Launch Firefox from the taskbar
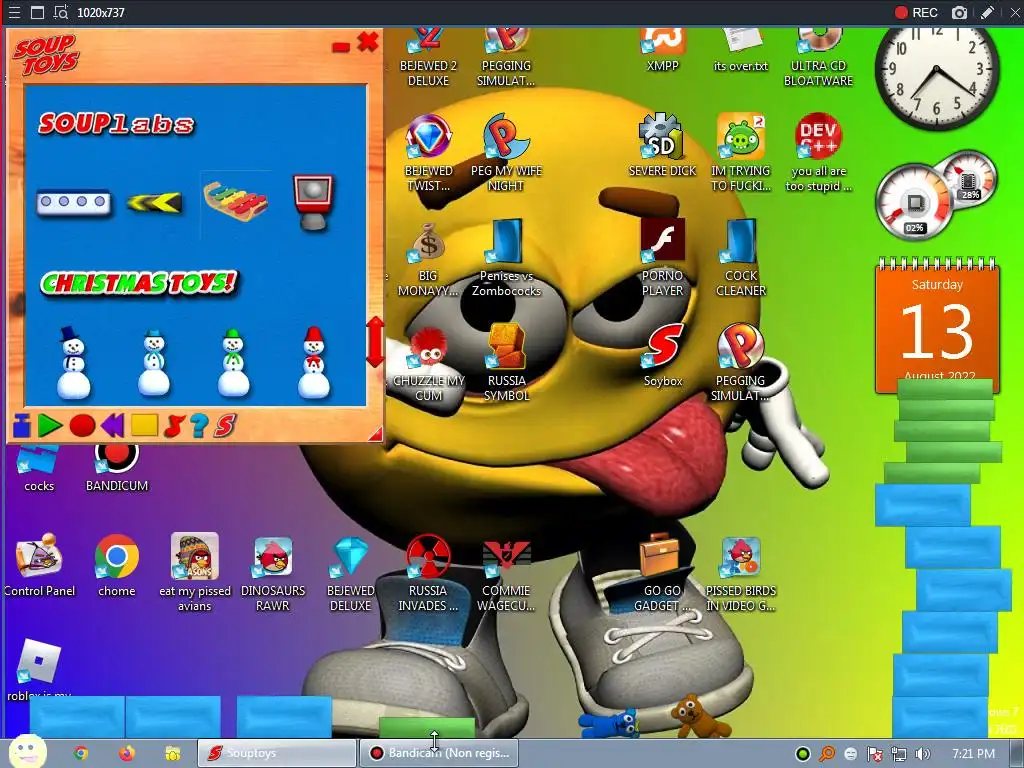 click(x=127, y=753)
